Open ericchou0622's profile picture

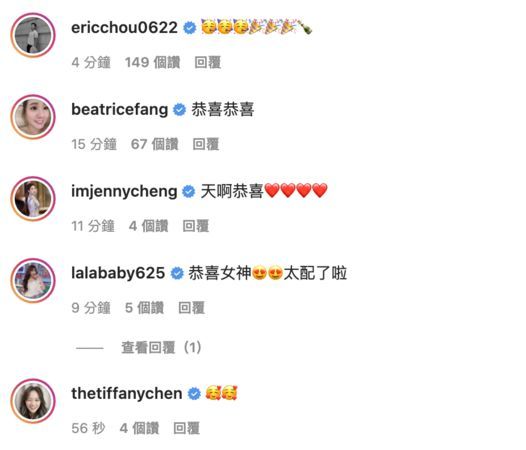click(x=33, y=35)
